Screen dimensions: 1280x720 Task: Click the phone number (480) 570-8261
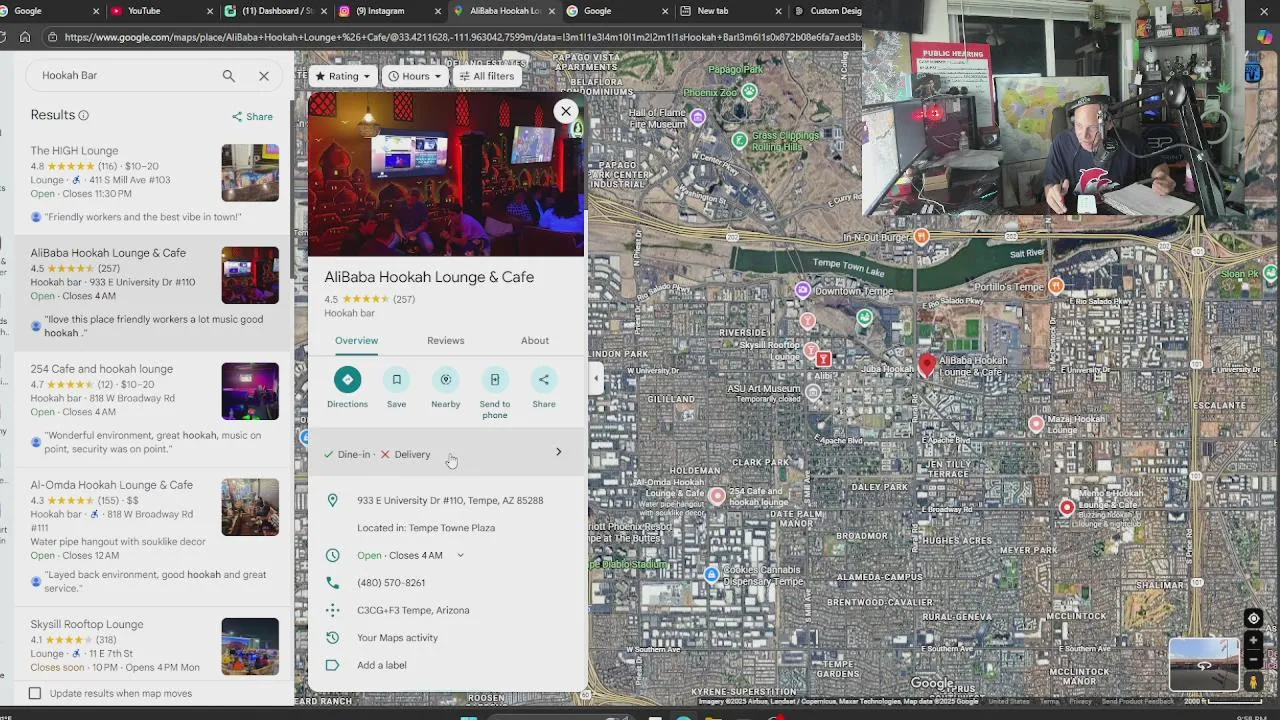[391, 583]
